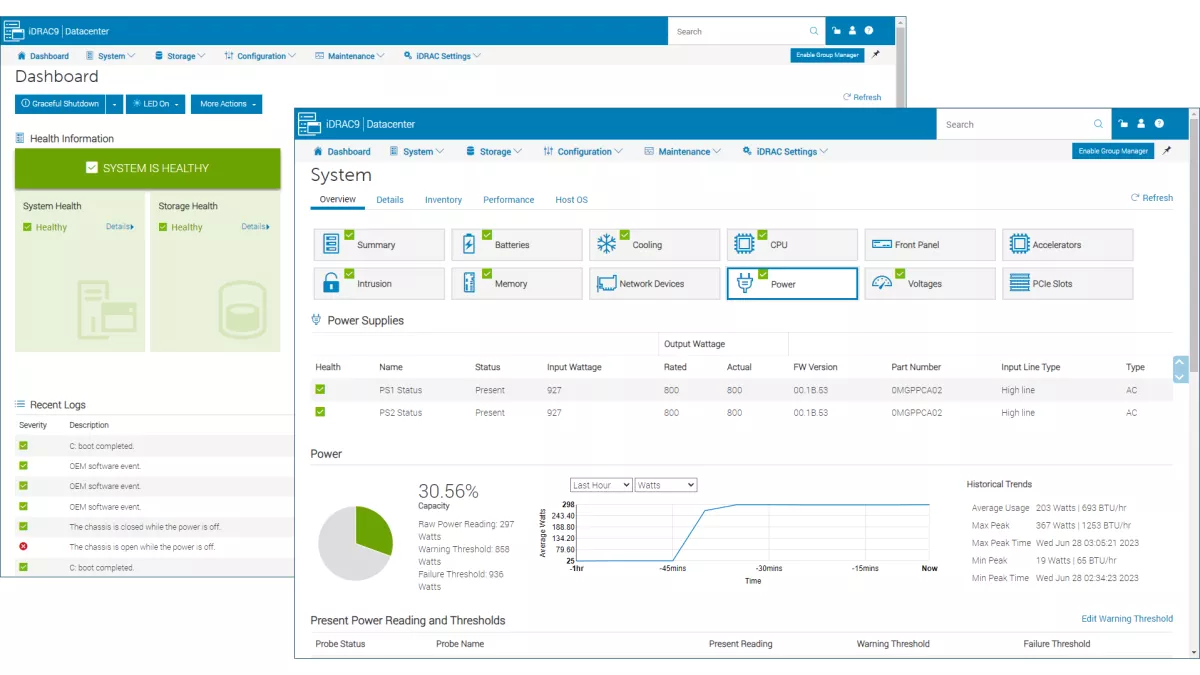Click the help icon in System window header

(1159, 124)
